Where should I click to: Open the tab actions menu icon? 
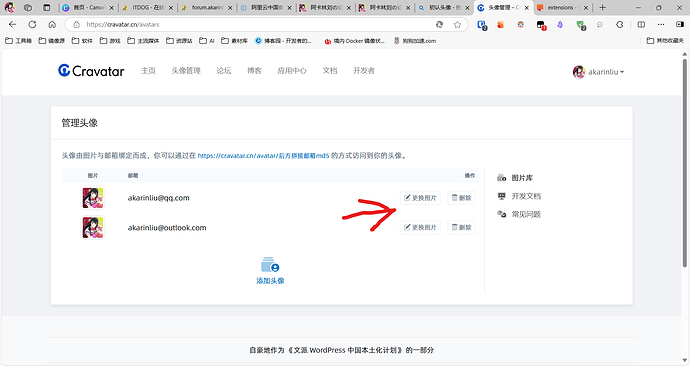pos(47,7)
